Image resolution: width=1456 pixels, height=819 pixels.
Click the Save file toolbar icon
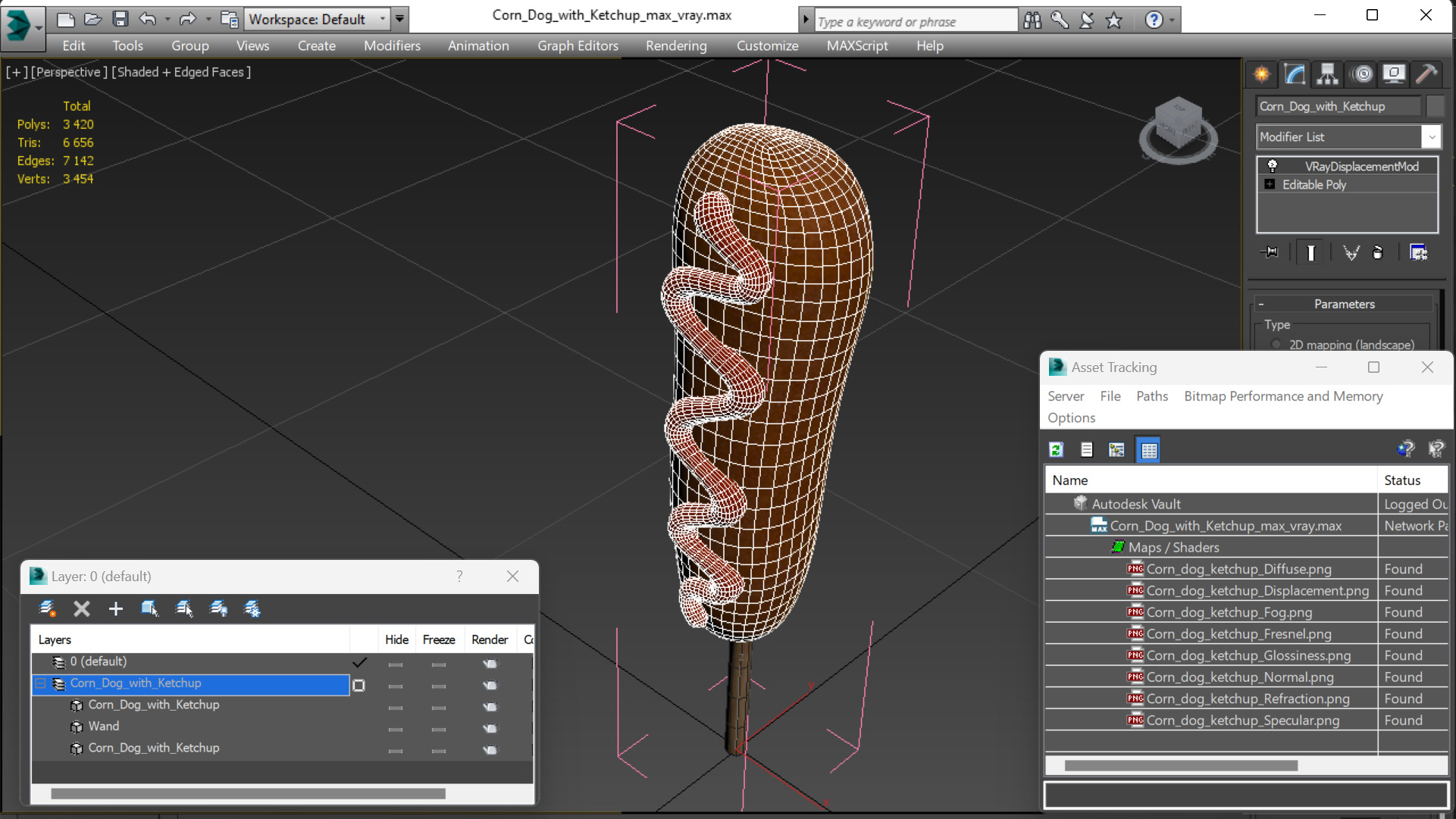120,19
